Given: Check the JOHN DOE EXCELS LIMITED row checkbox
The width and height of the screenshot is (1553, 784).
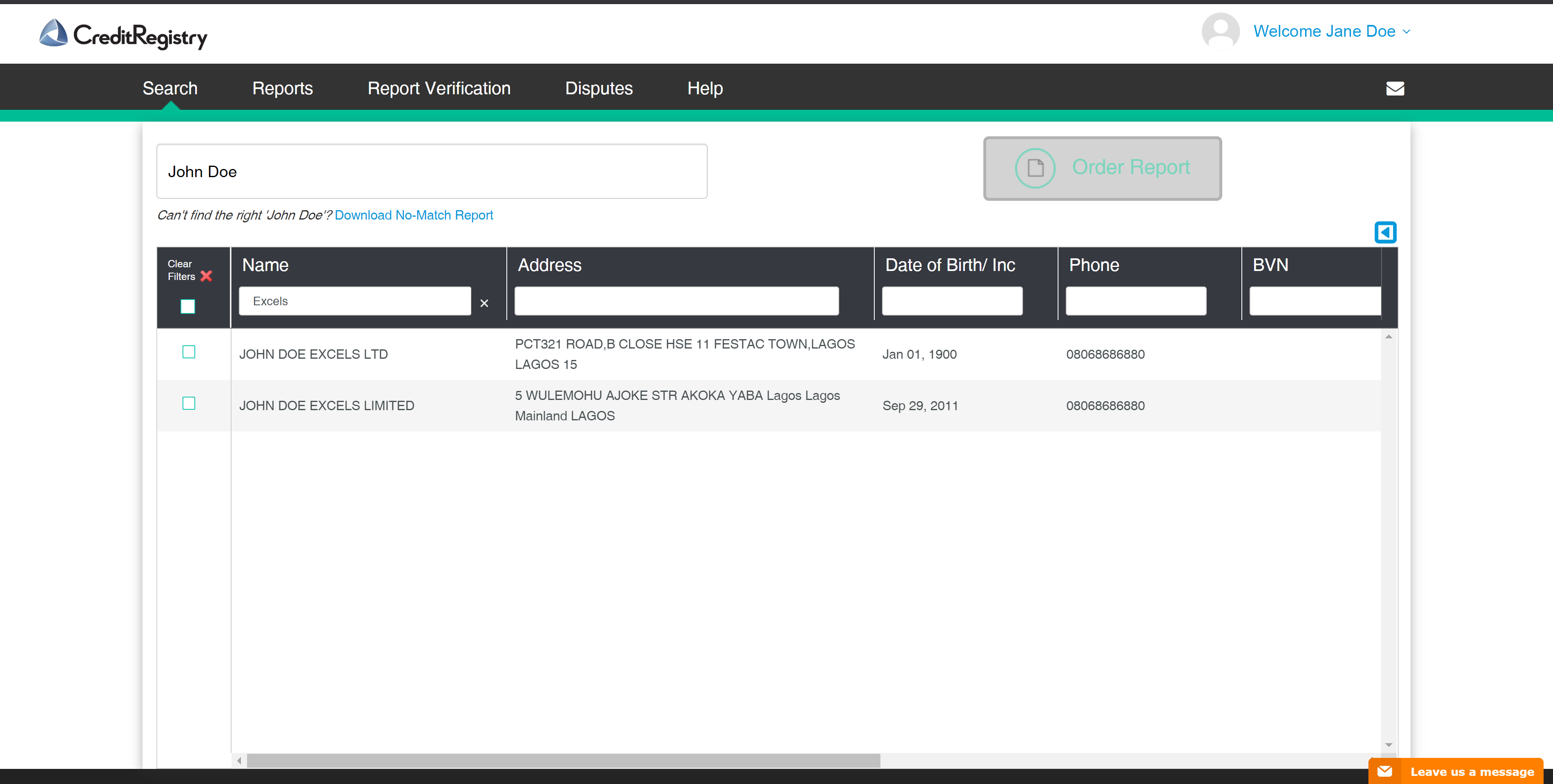Looking at the screenshot, I should click(x=189, y=403).
